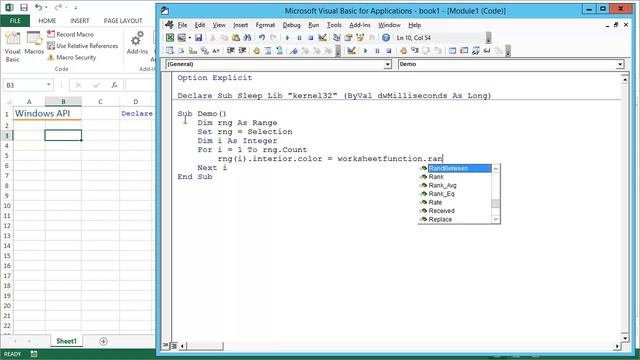Open the Run menu

pos(313,25)
